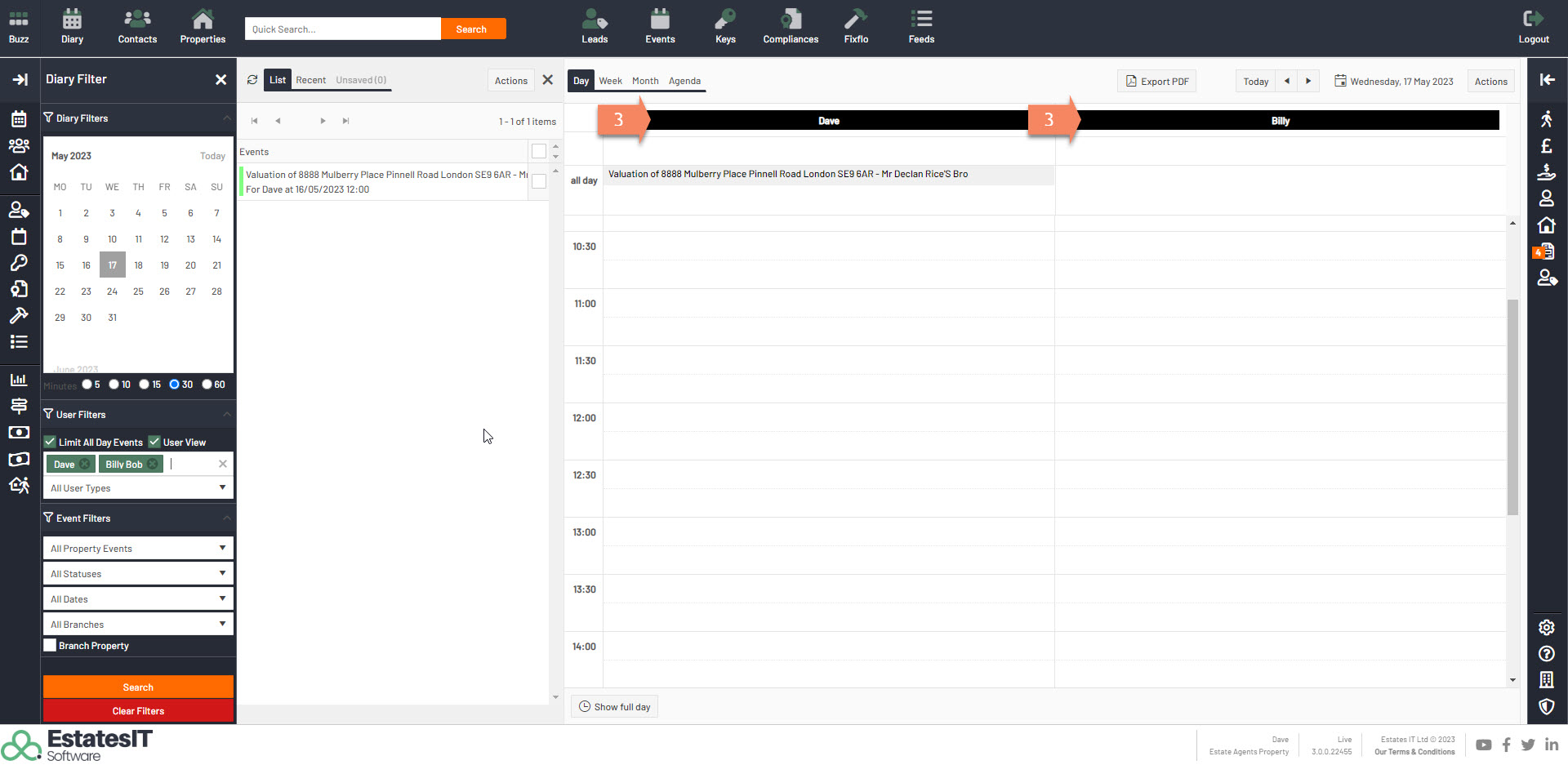Switch to the Week calendar view
This screenshot has width=1568, height=765.
coord(610,81)
